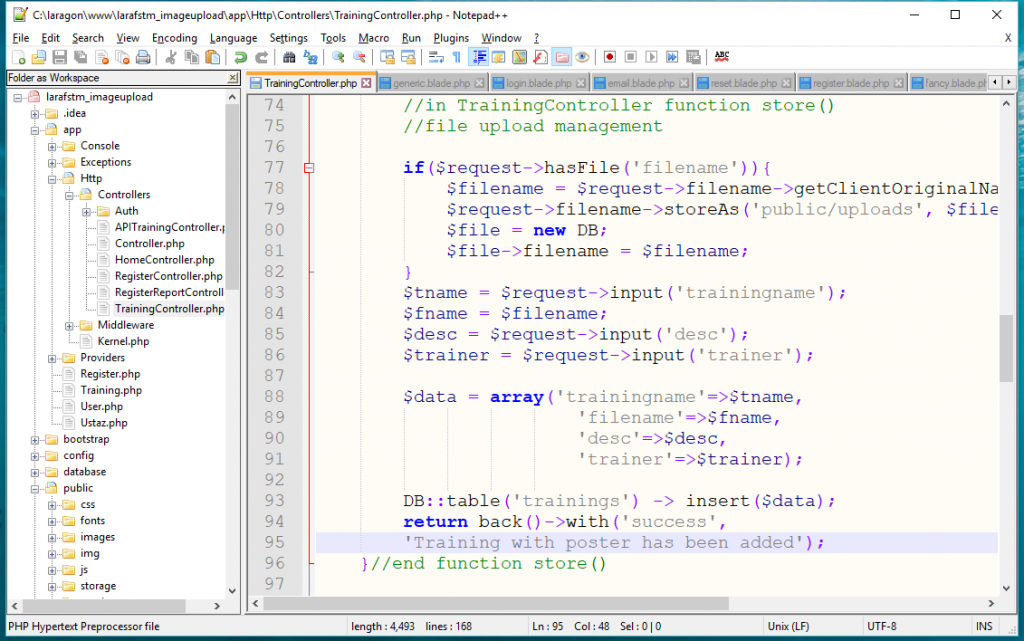Screen dimensions: 1024x641
Task: Open the Plugins menu
Action: [x=451, y=38]
